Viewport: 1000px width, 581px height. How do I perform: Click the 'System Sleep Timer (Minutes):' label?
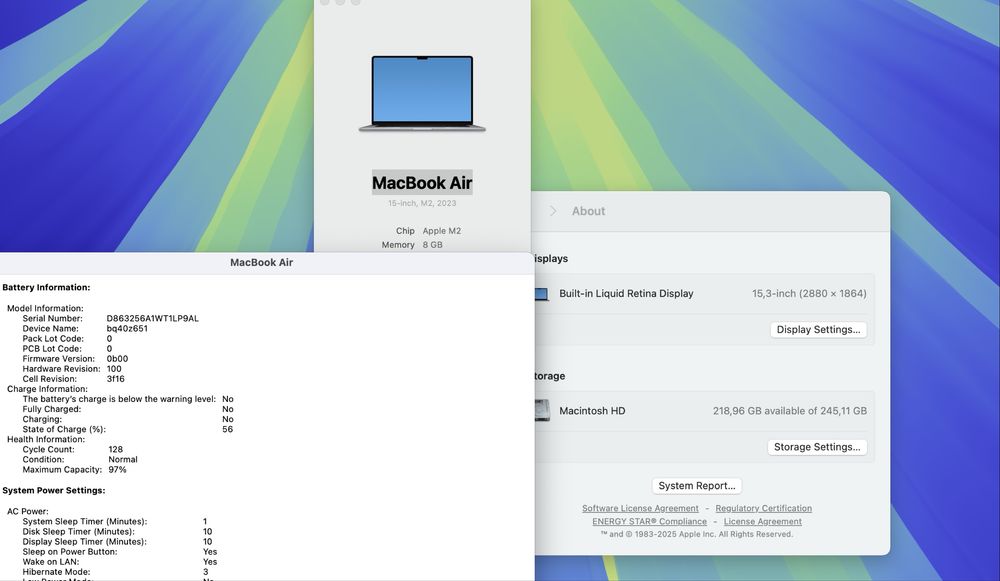coord(85,522)
